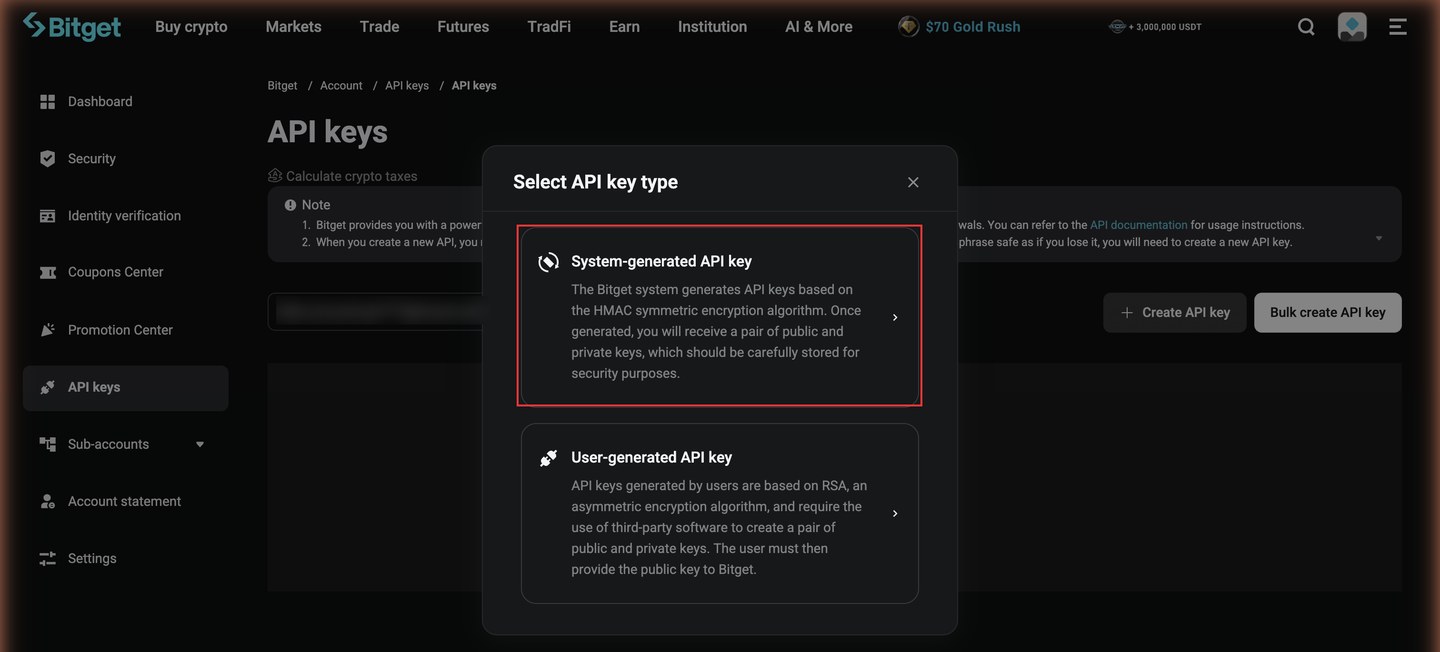Open Identity verification label in sidebar
This screenshot has width=1440, height=652.
[x=124, y=216]
